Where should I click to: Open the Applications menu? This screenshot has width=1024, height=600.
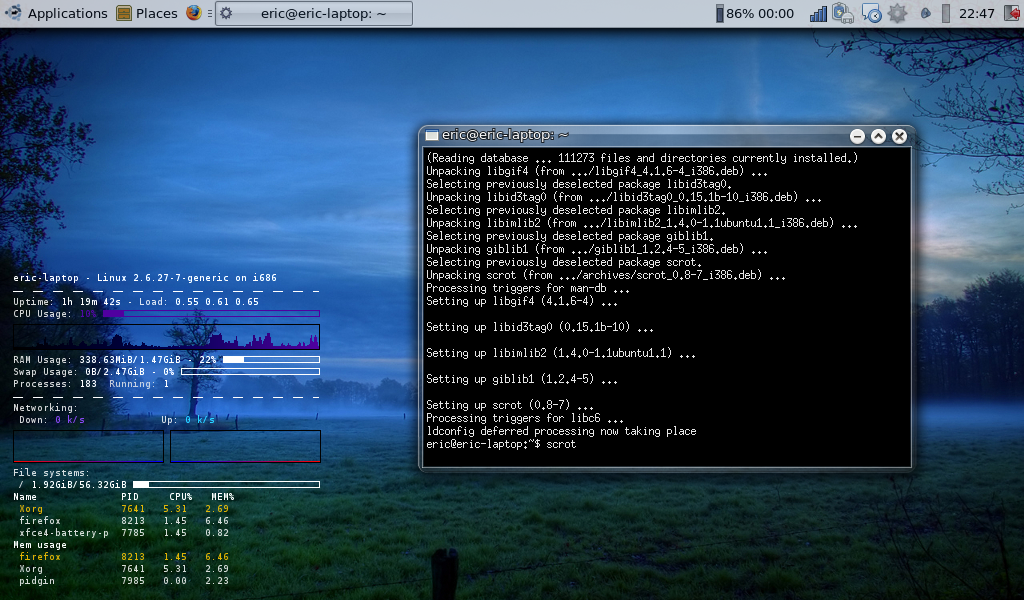pos(67,13)
